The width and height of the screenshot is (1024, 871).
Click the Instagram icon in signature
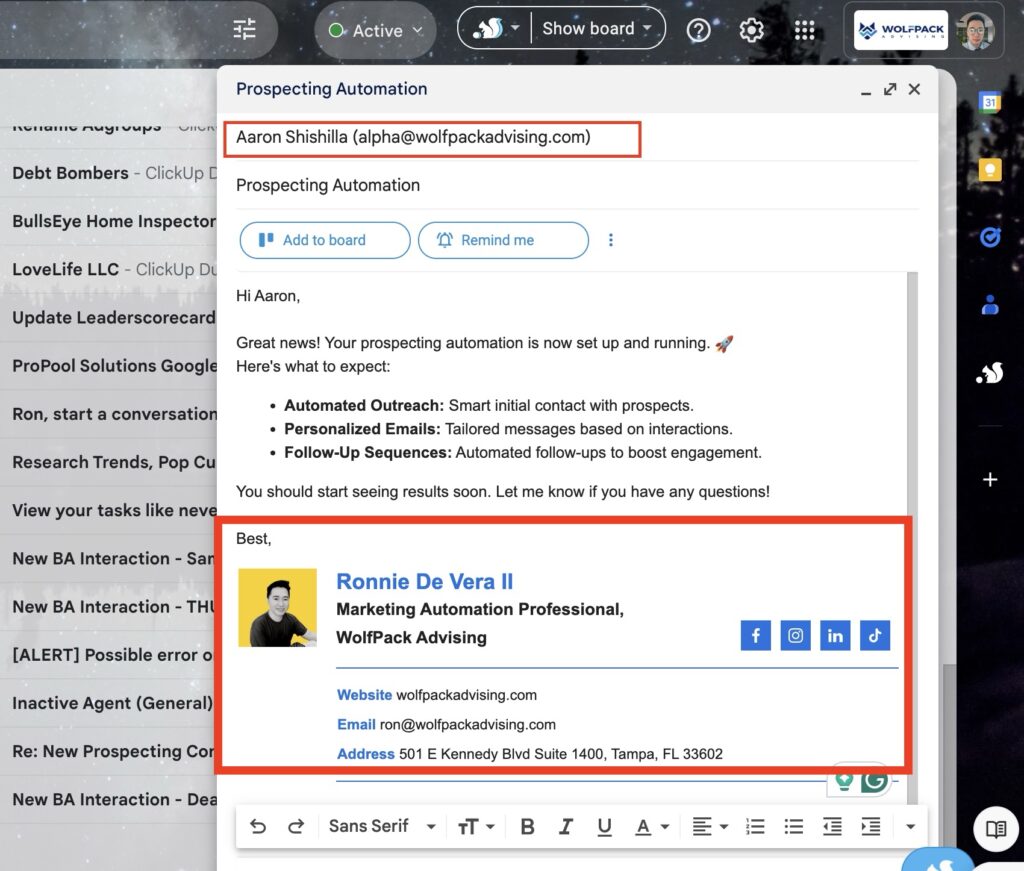click(795, 635)
